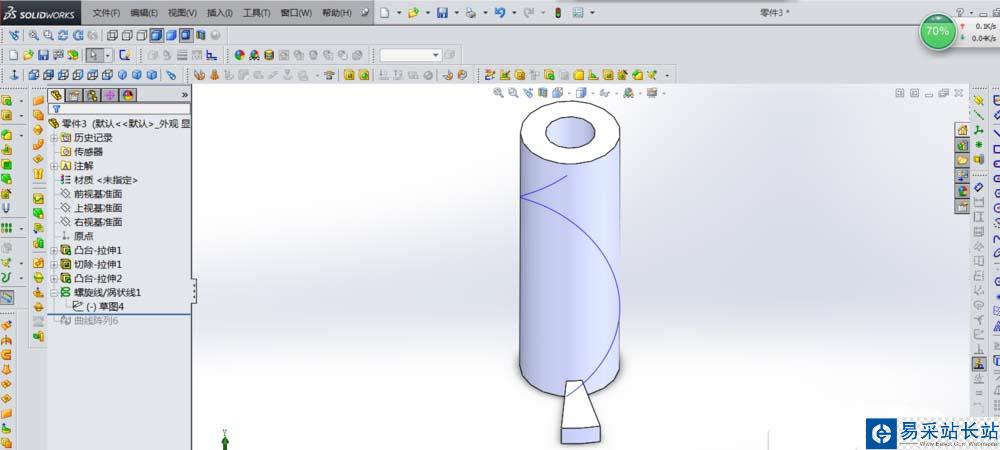Expand the manager pane tabs with the chevron

tap(185, 95)
